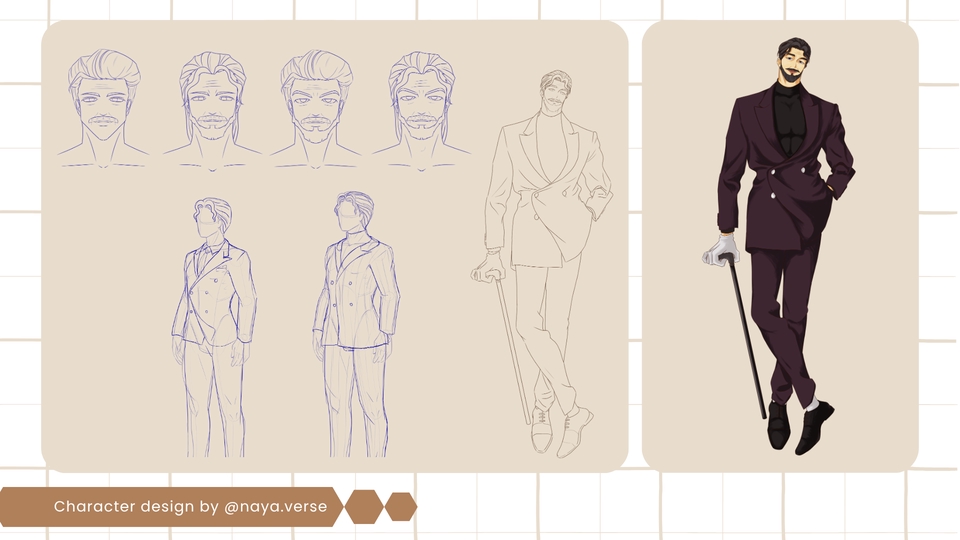Click the black cane of colored character
960x540 pixels.
(747, 337)
